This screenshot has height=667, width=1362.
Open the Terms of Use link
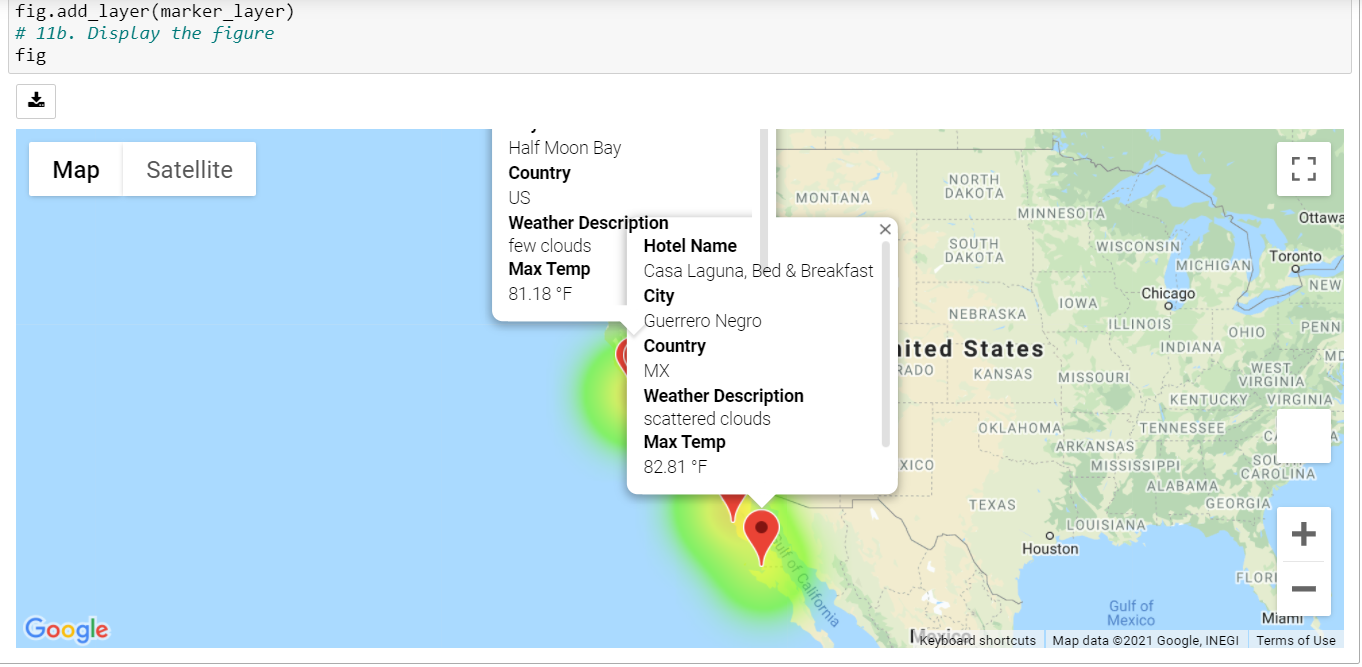[1296, 640]
